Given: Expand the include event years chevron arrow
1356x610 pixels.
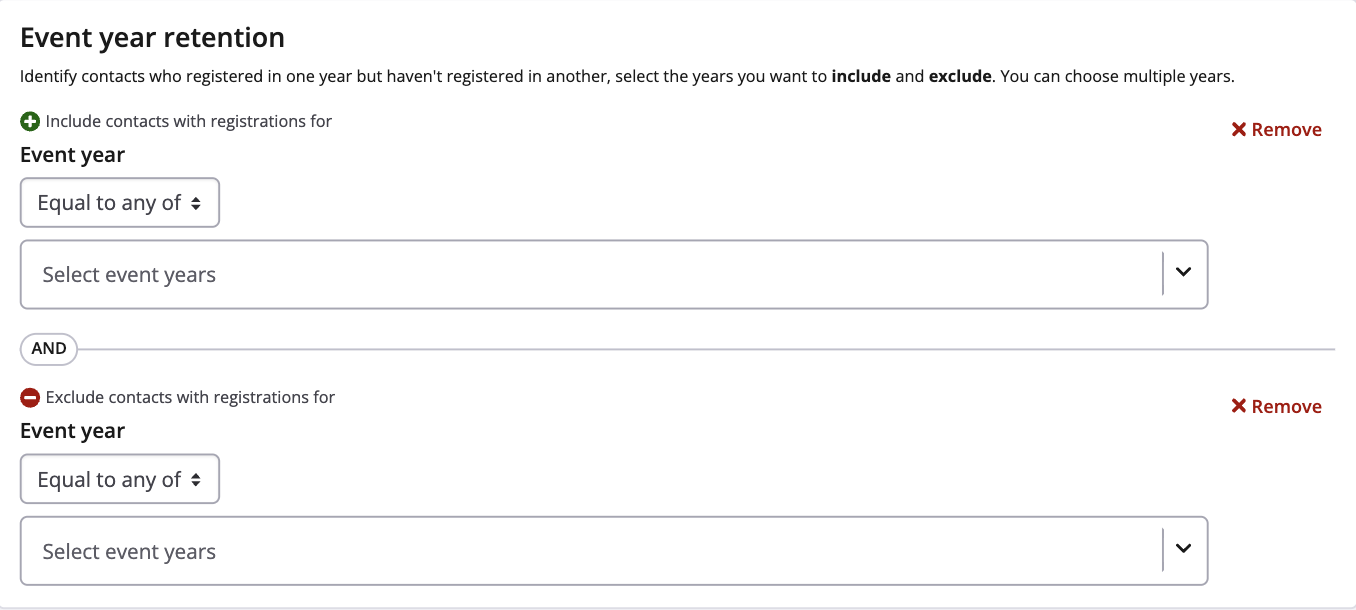Looking at the screenshot, I should (1184, 274).
